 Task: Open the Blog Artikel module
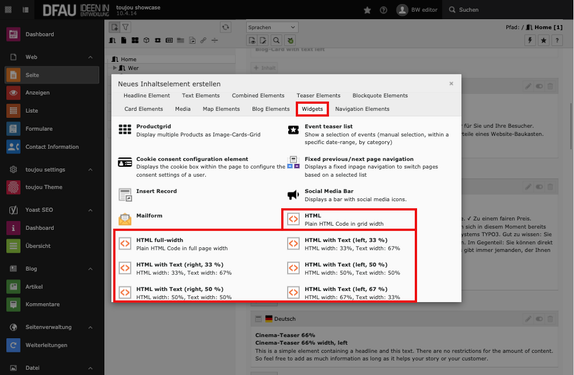[13, 287]
